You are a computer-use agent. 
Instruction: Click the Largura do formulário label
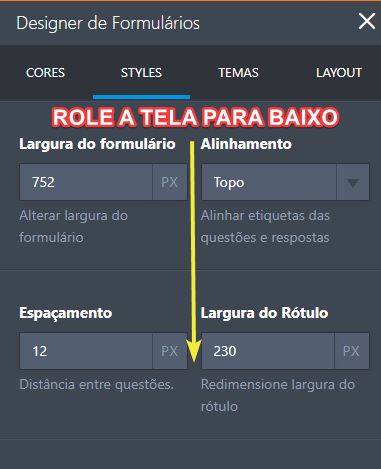[97, 144]
